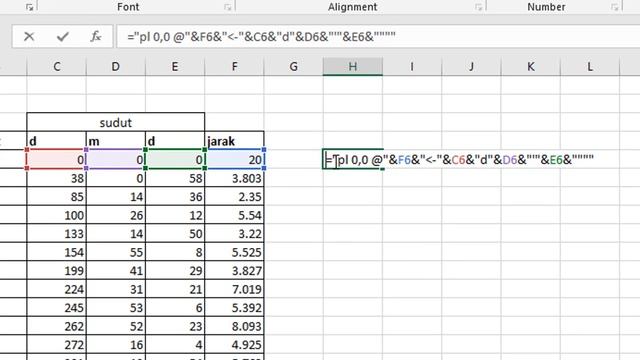640x360 pixels.
Task: Click degree cell containing 38
Action: pyautogui.click(x=57, y=178)
